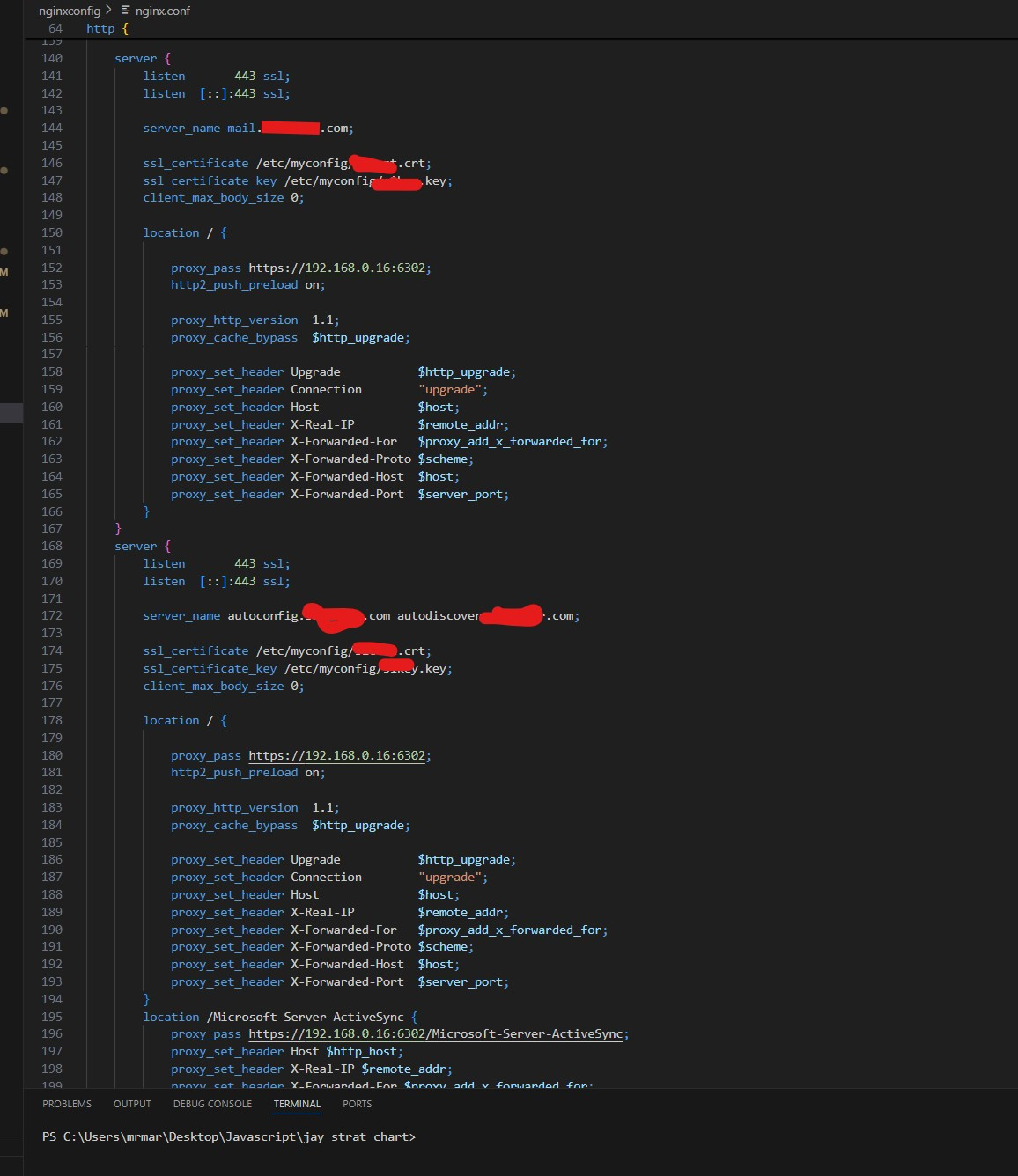Image resolution: width=1018 pixels, height=1176 pixels.
Task: Switch to the PROBLEMS panel tab
Action: (x=67, y=1104)
